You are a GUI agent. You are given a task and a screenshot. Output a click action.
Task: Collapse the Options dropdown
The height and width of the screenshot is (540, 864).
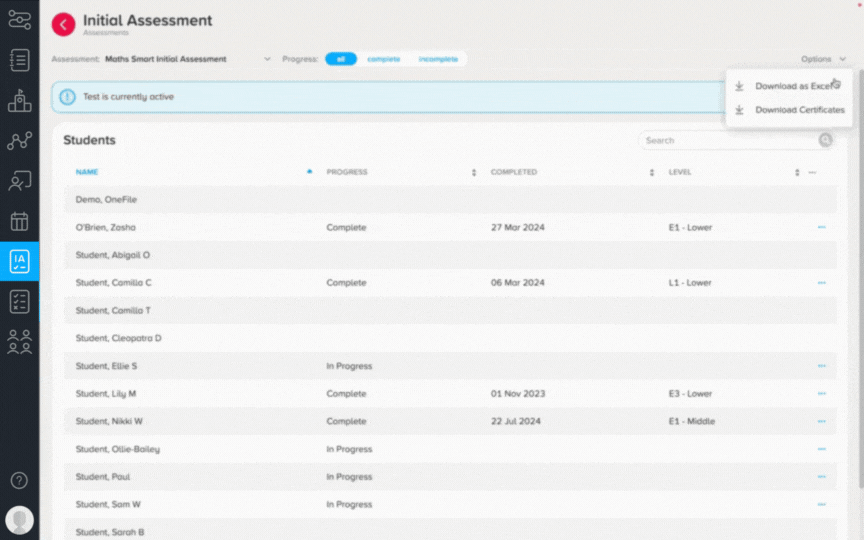(x=823, y=59)
